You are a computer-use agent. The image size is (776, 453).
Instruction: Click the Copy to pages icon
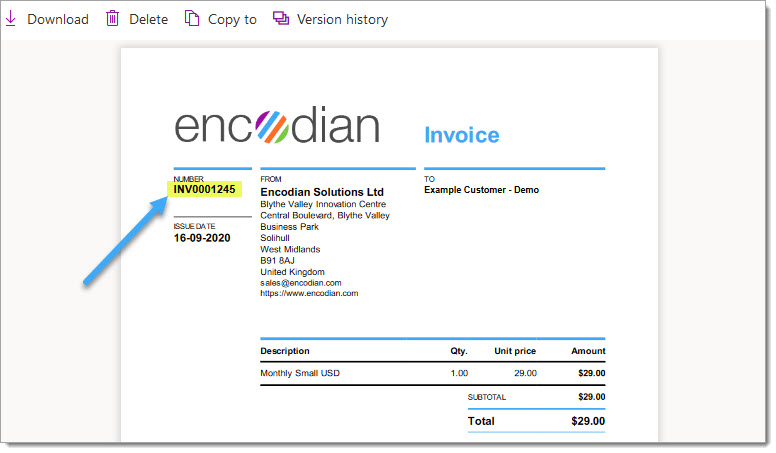192,19
